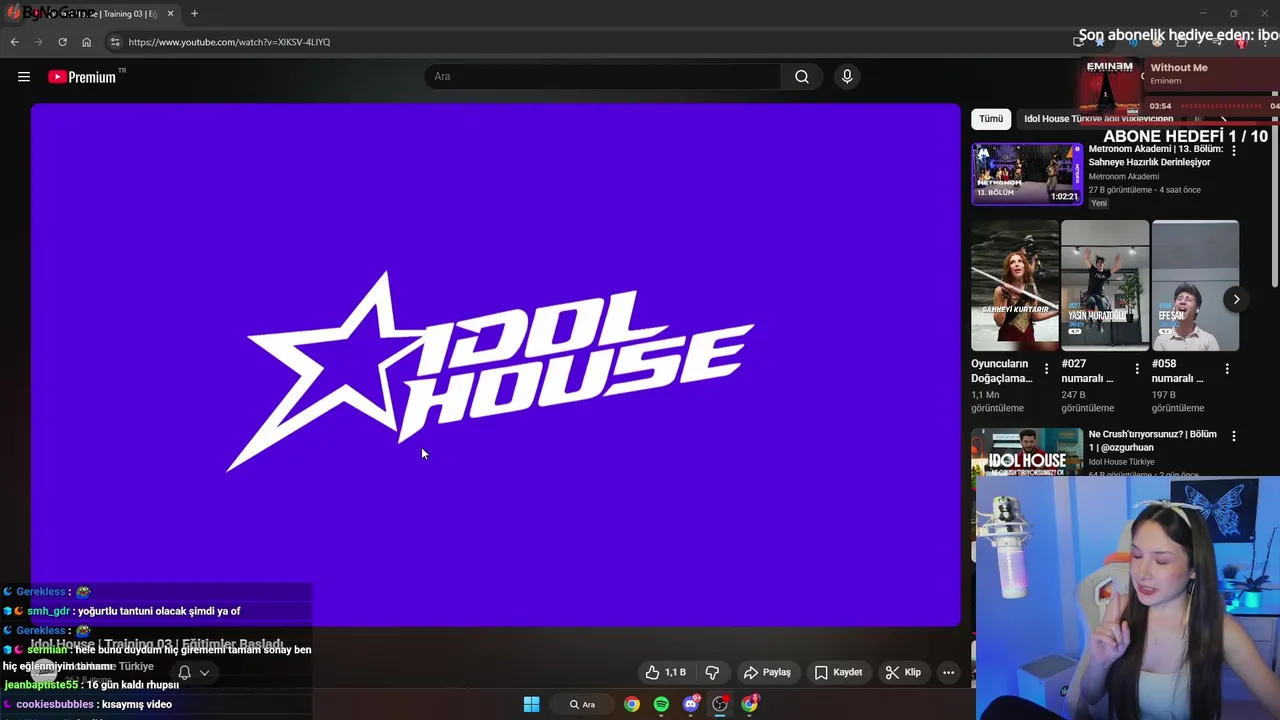The image size is (1280, 720).
Task: Open cast media icon in toolbar
Action: pos(1078,42)
